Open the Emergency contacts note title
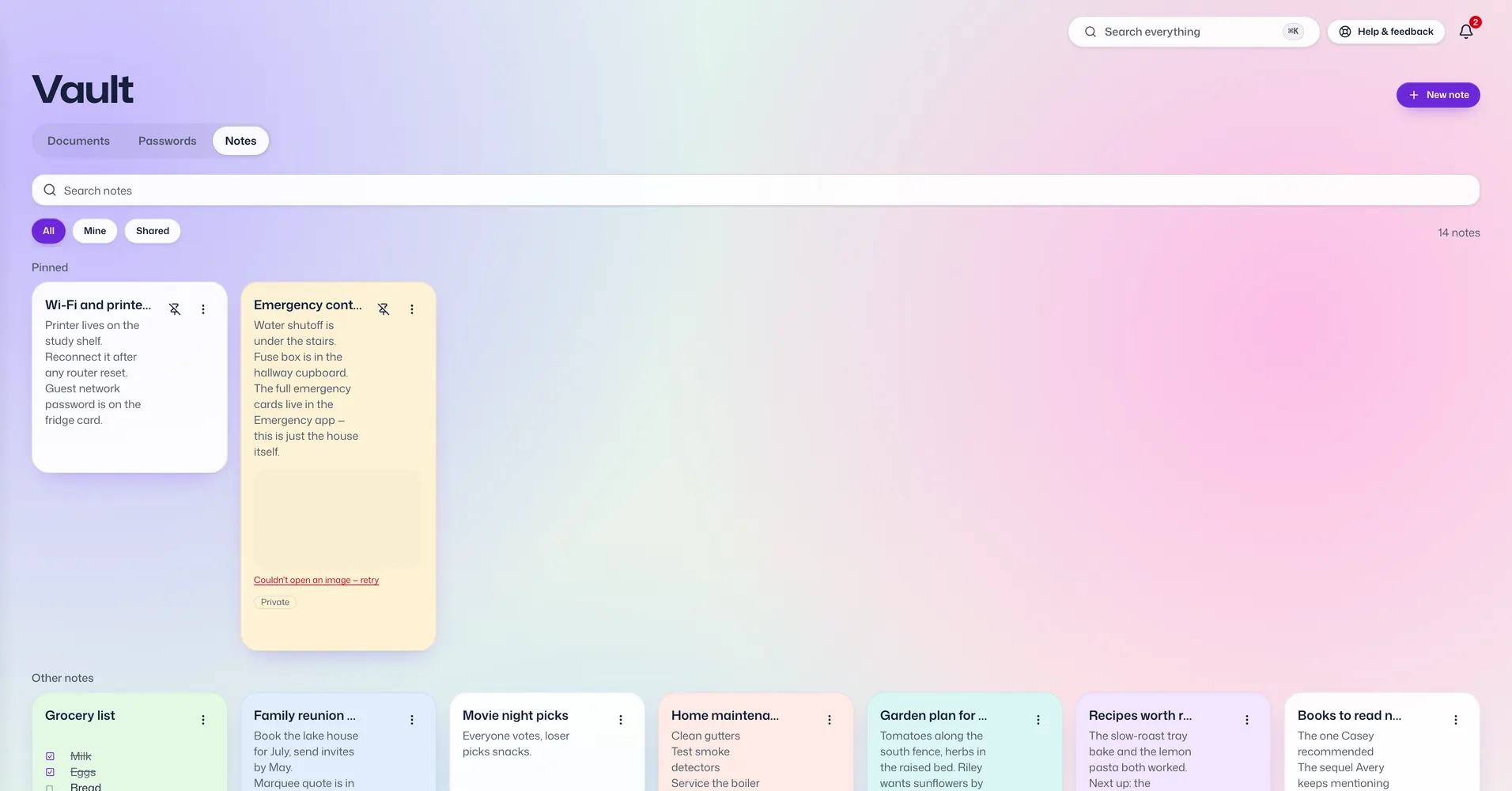Image resolution: width=1512 pixels, height=791 pixels. [x=308, y=305]
